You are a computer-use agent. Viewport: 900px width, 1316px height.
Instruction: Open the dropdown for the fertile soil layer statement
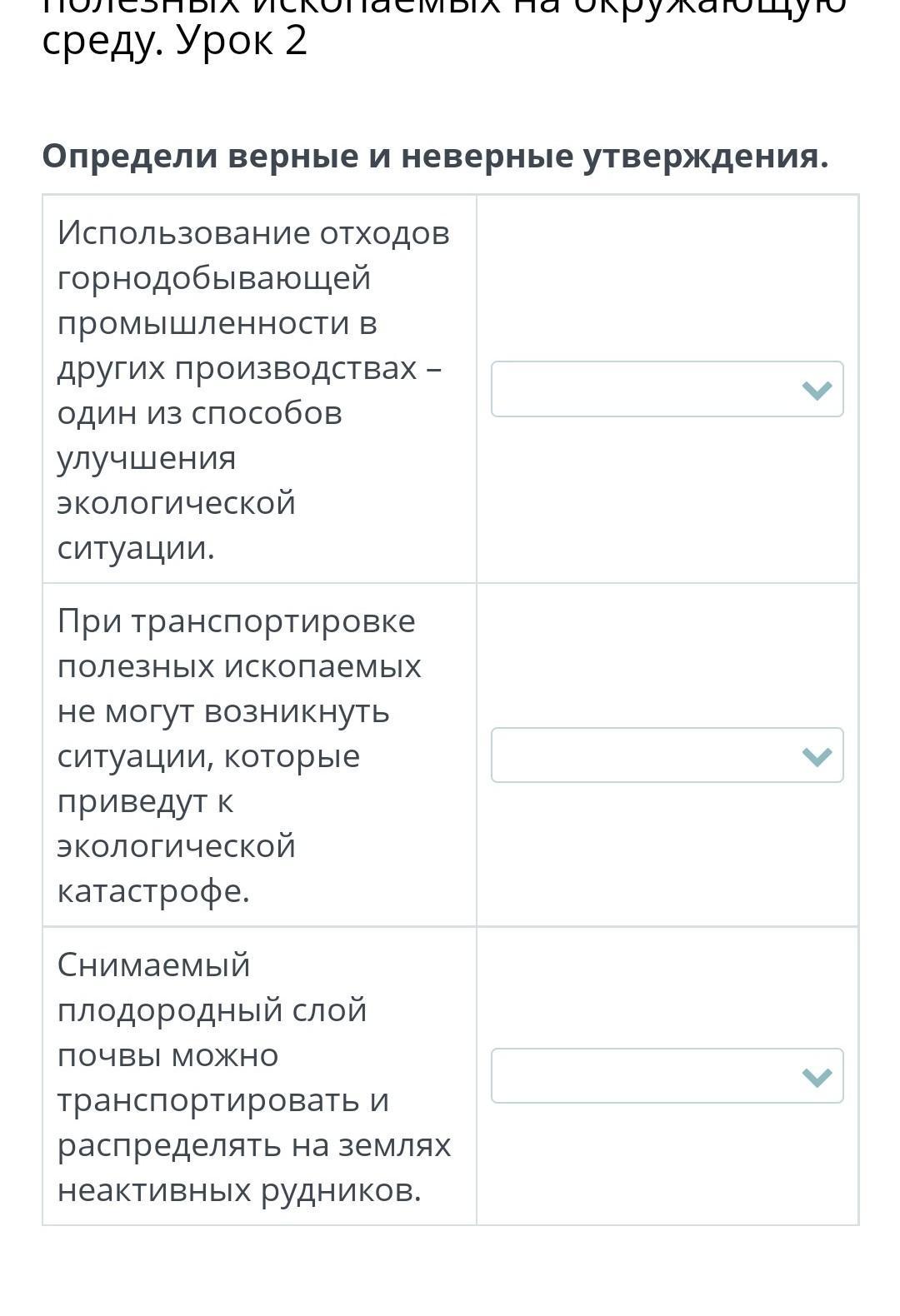[x=667, y=1076]
